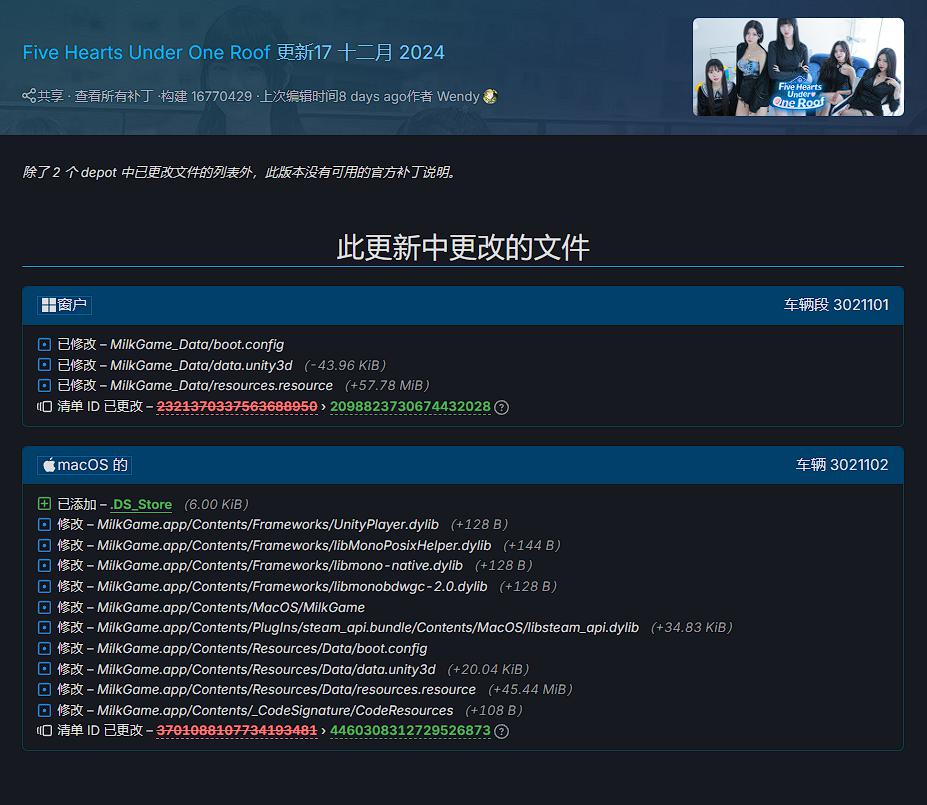Click the share icon near 共享
Viewport: 927px width, 805px height.
click(29, 96)
